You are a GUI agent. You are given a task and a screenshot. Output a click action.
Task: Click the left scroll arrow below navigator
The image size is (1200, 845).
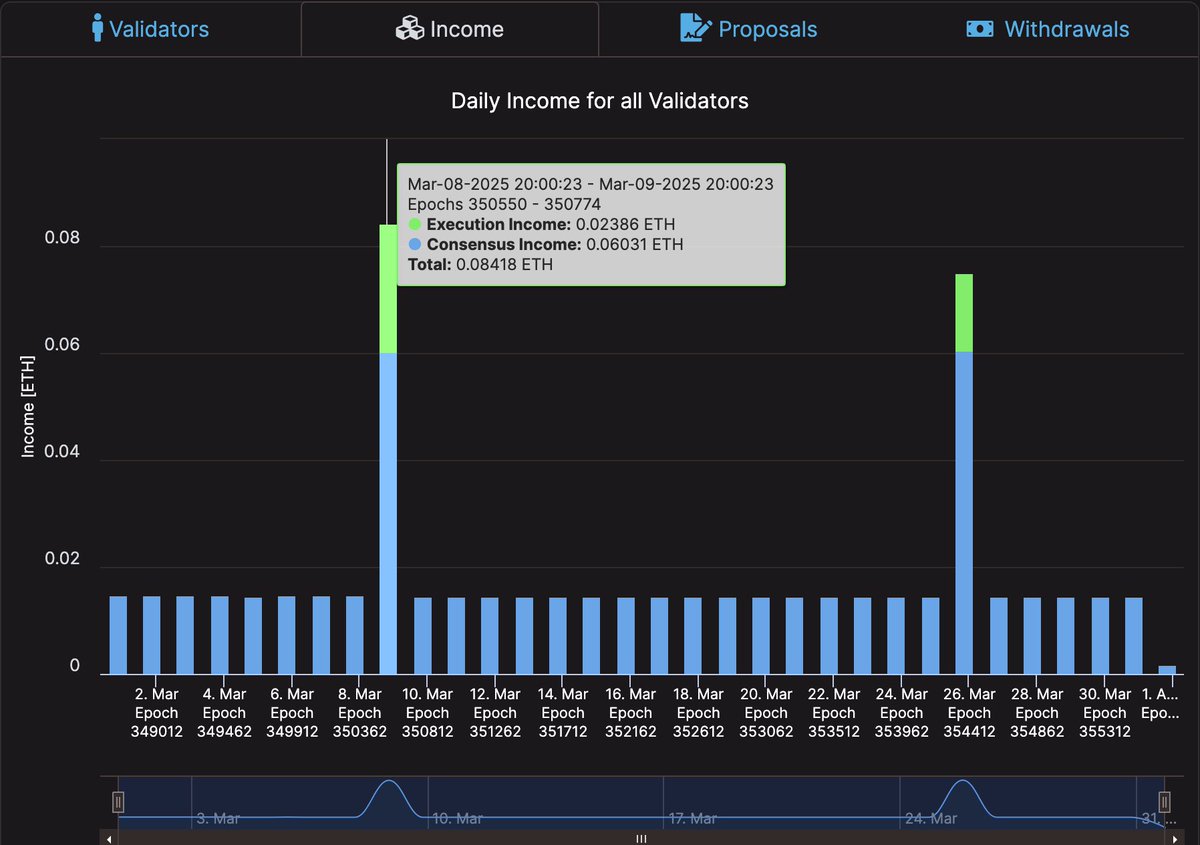pos(109,839)
